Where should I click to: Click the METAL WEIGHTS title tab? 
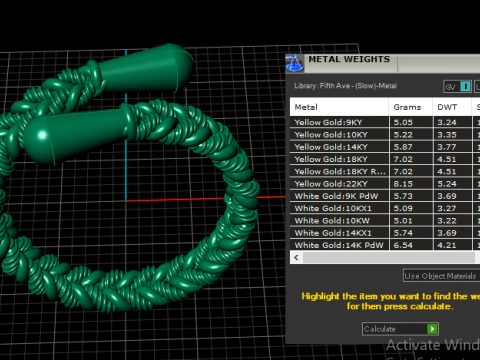pos(349,59)
